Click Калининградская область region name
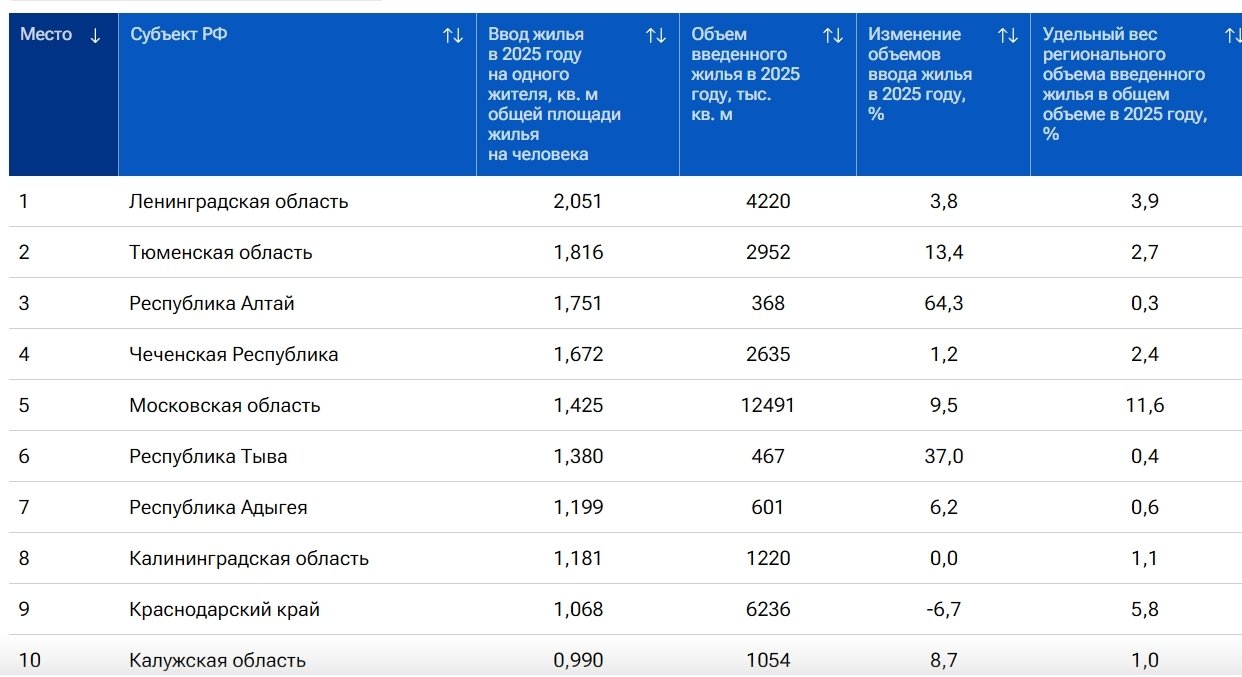Screen dimensions: 1242x677 pos(249,559)
